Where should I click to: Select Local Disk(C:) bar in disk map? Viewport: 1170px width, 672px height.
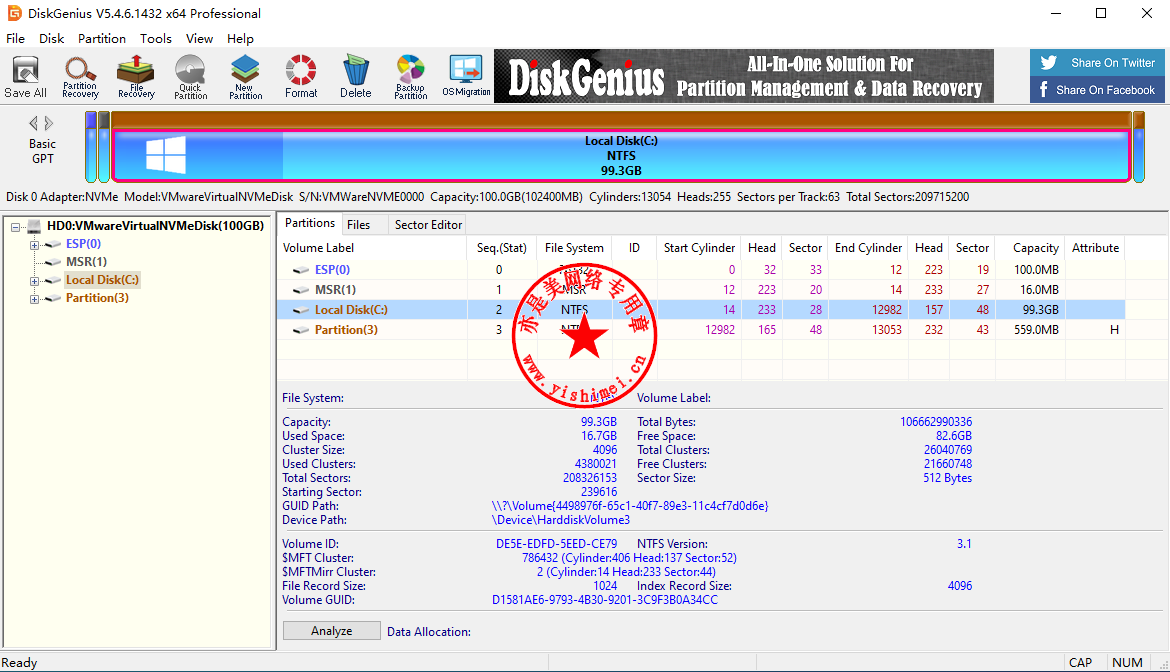pyautogui.click(x=621, y=155)
